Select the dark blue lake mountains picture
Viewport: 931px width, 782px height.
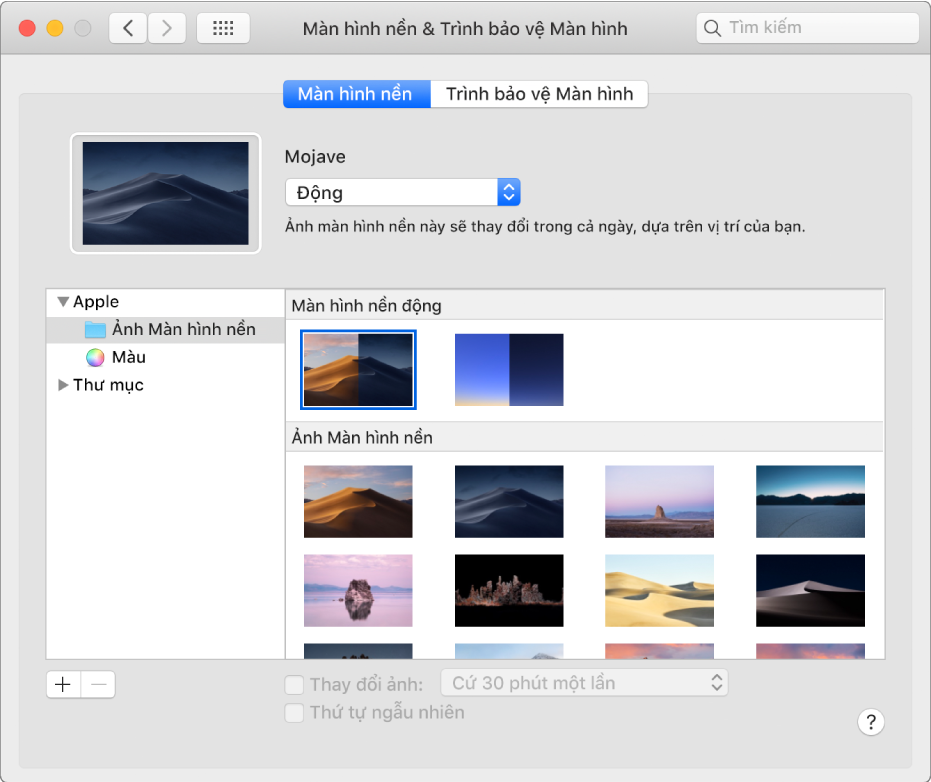coord(810,501)
